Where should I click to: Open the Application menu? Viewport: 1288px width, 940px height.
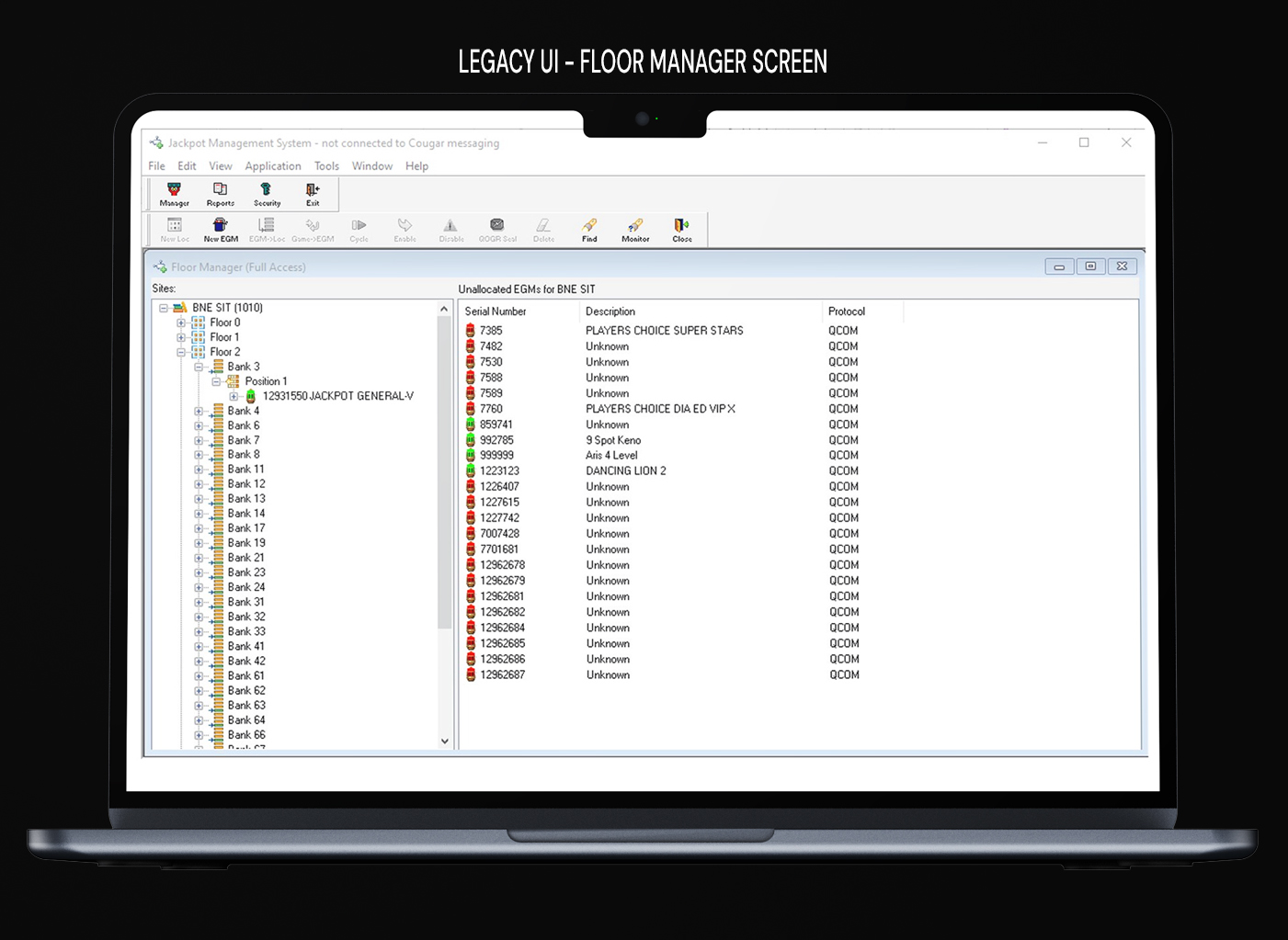pos(273,166)
